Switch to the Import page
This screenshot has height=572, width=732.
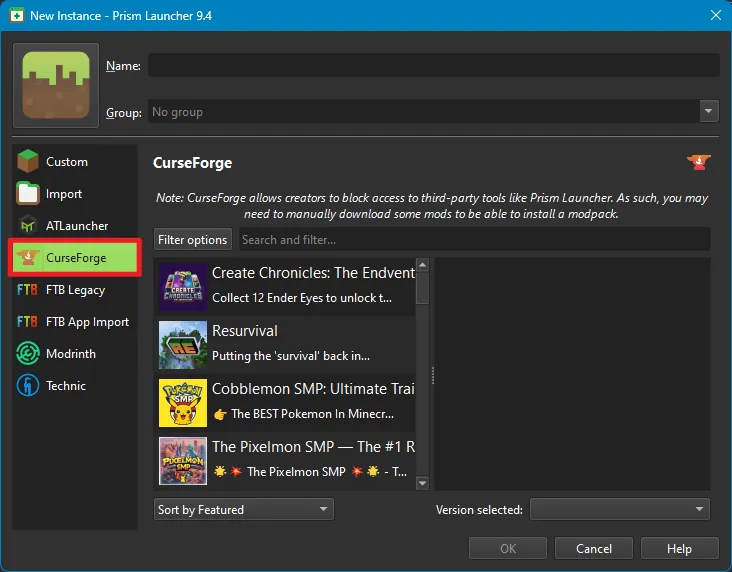75,193
